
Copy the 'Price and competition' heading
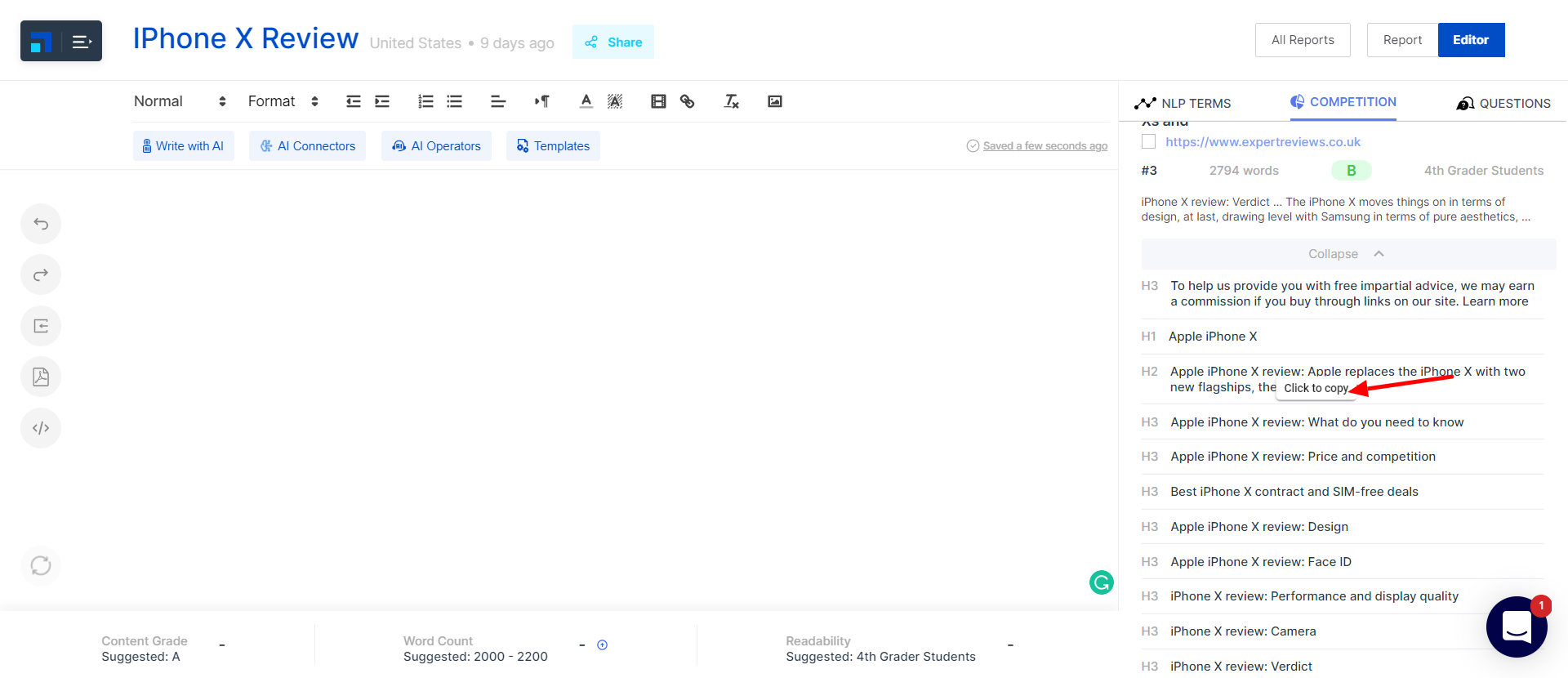click(x=1303, y=457)
